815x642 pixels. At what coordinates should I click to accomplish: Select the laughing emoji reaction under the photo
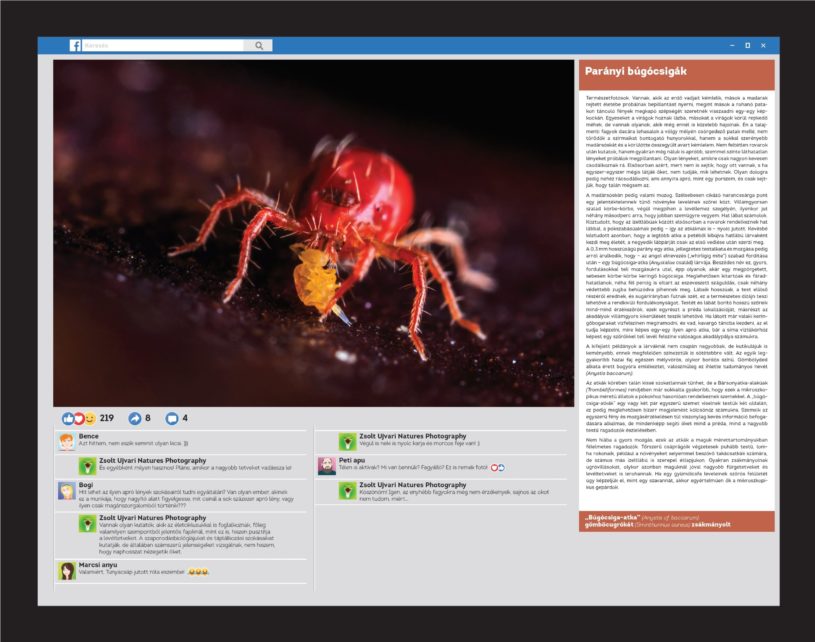pyautogui.click(x=89, y=418)
